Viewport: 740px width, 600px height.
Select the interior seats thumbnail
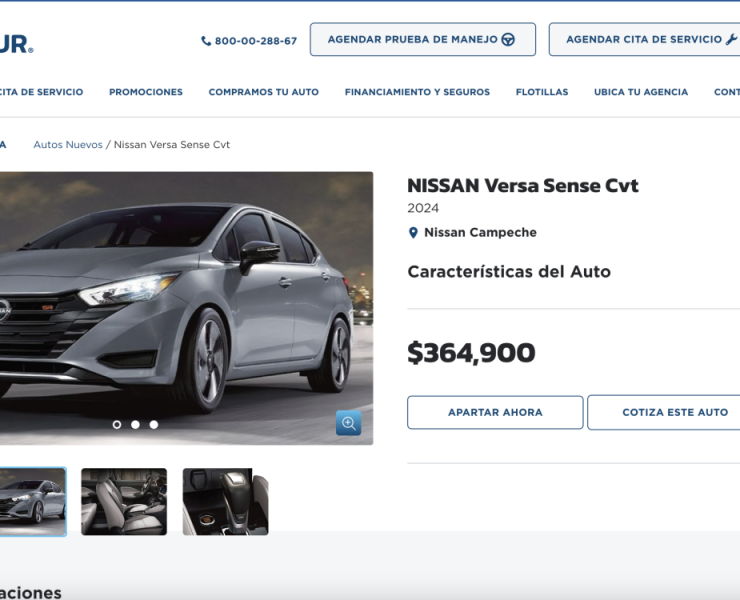[x=124, y=502]
